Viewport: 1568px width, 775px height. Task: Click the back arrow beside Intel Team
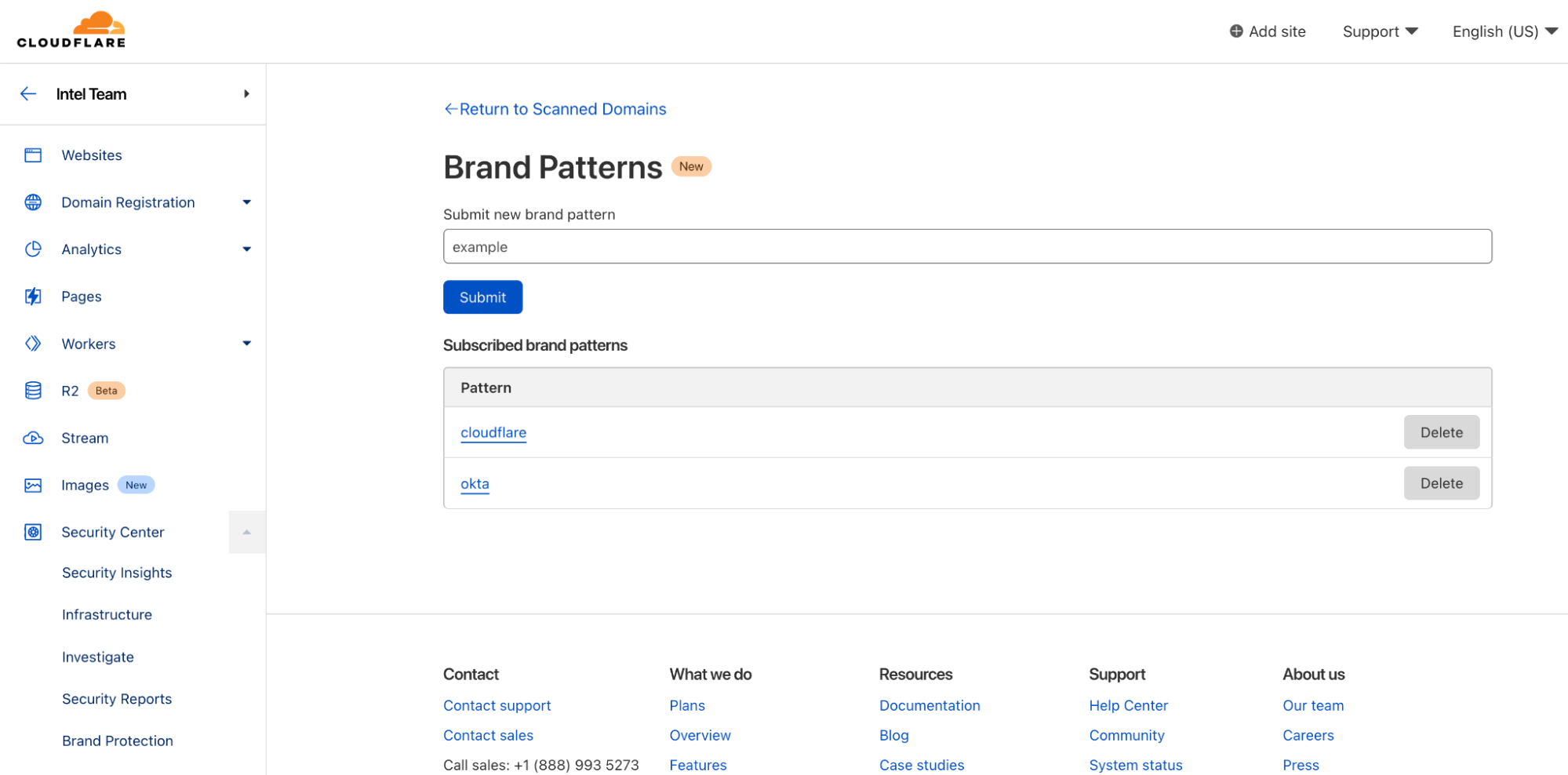28,94
